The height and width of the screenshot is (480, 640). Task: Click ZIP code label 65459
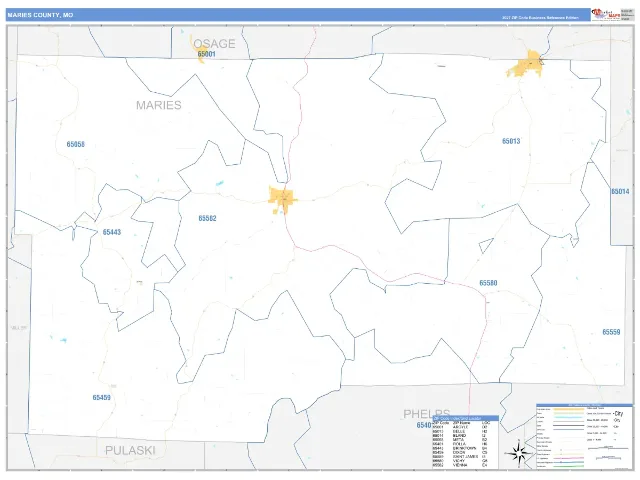(101, 398)
